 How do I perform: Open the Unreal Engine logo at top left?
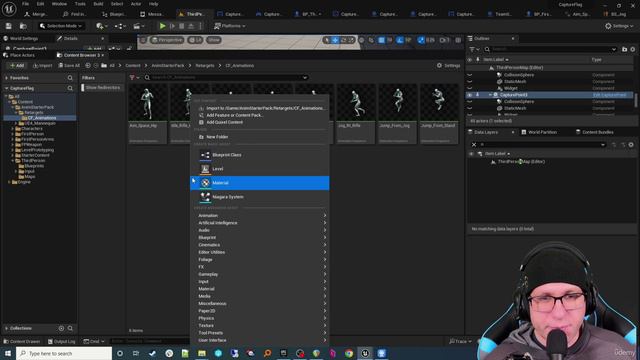click(9, 9)
